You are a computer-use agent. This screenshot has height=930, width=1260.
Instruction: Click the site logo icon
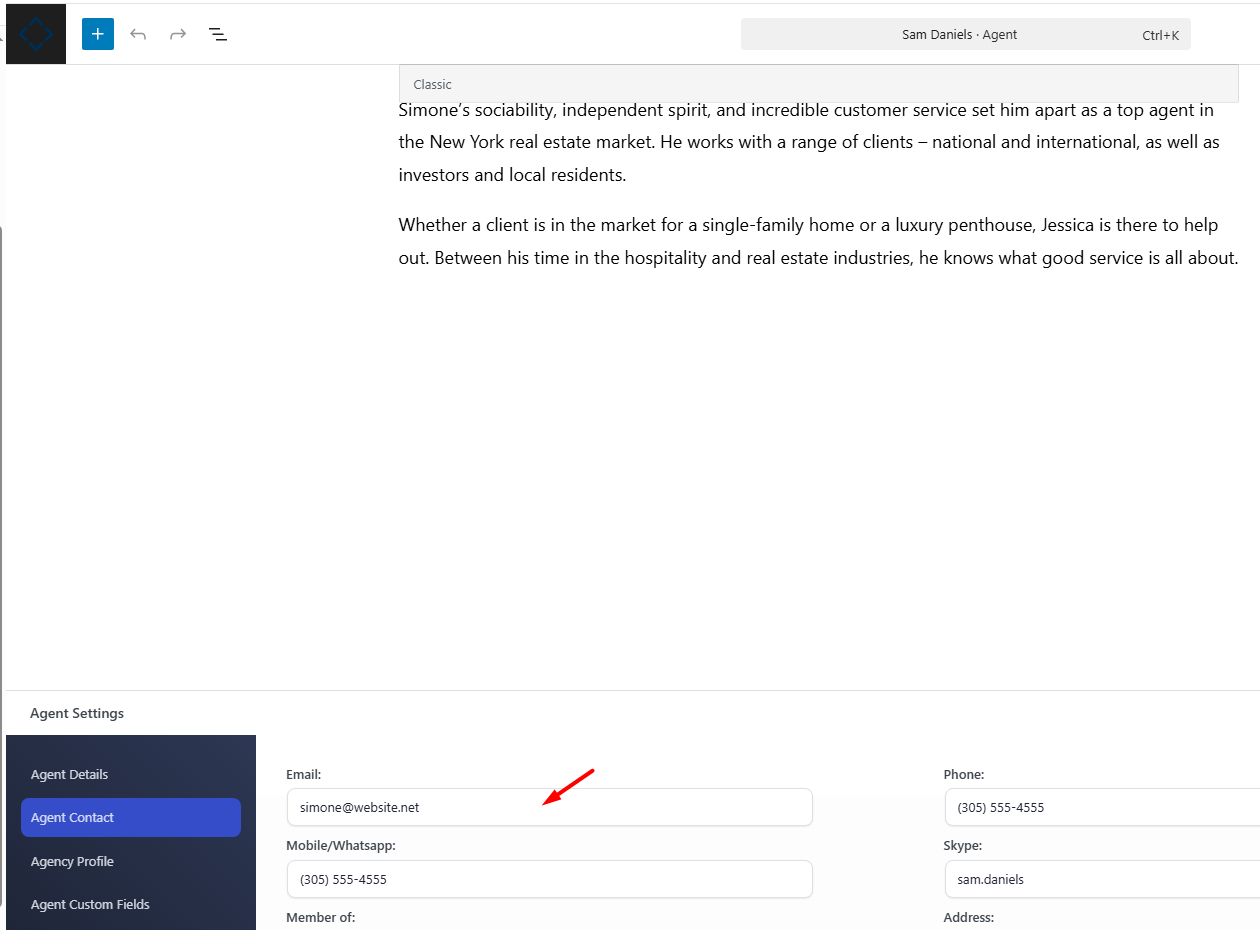(37, 34)
